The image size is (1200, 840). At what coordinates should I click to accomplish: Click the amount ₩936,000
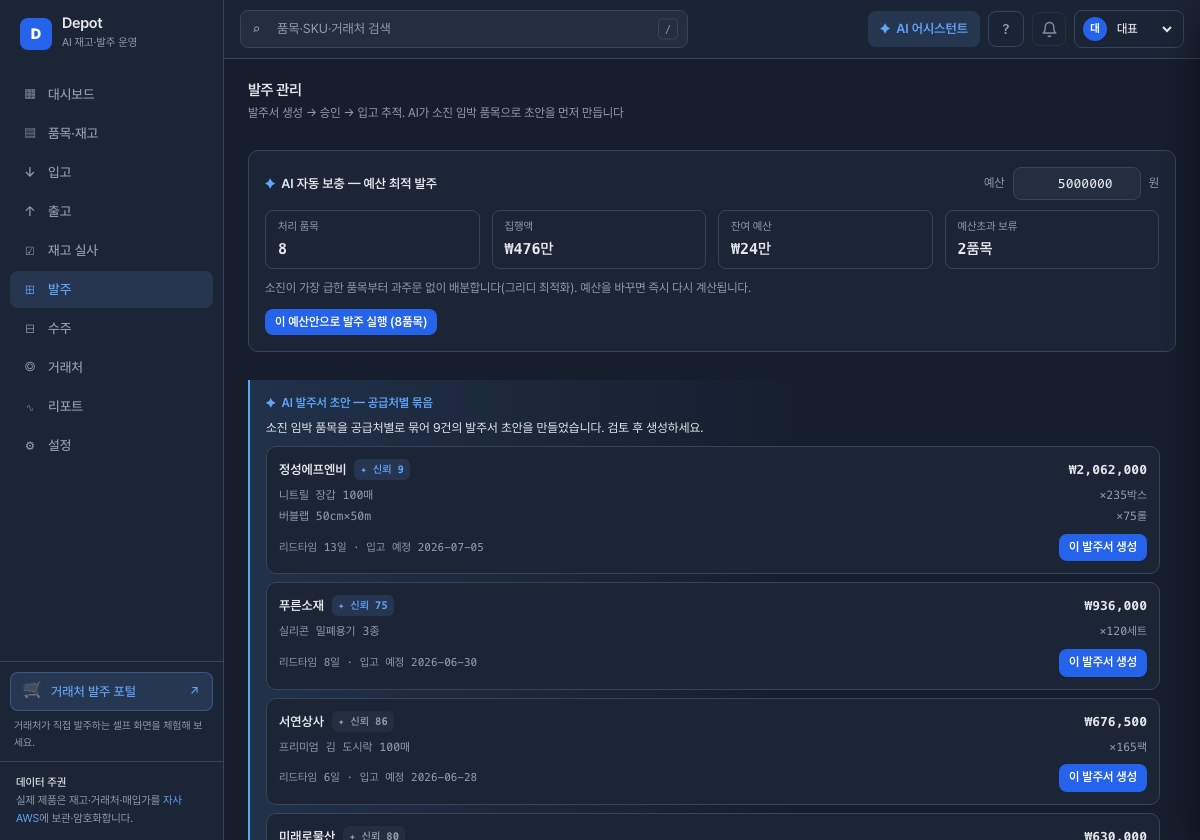pyautogui.click(x=1116, y=605)
